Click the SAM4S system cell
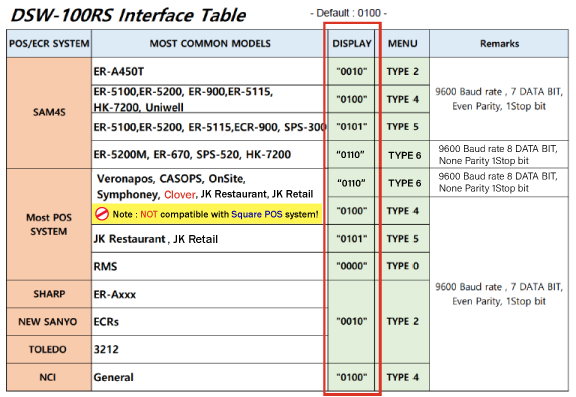Image resolution: width=576 pixels, height=397 pixels. (x=49, y=113)
